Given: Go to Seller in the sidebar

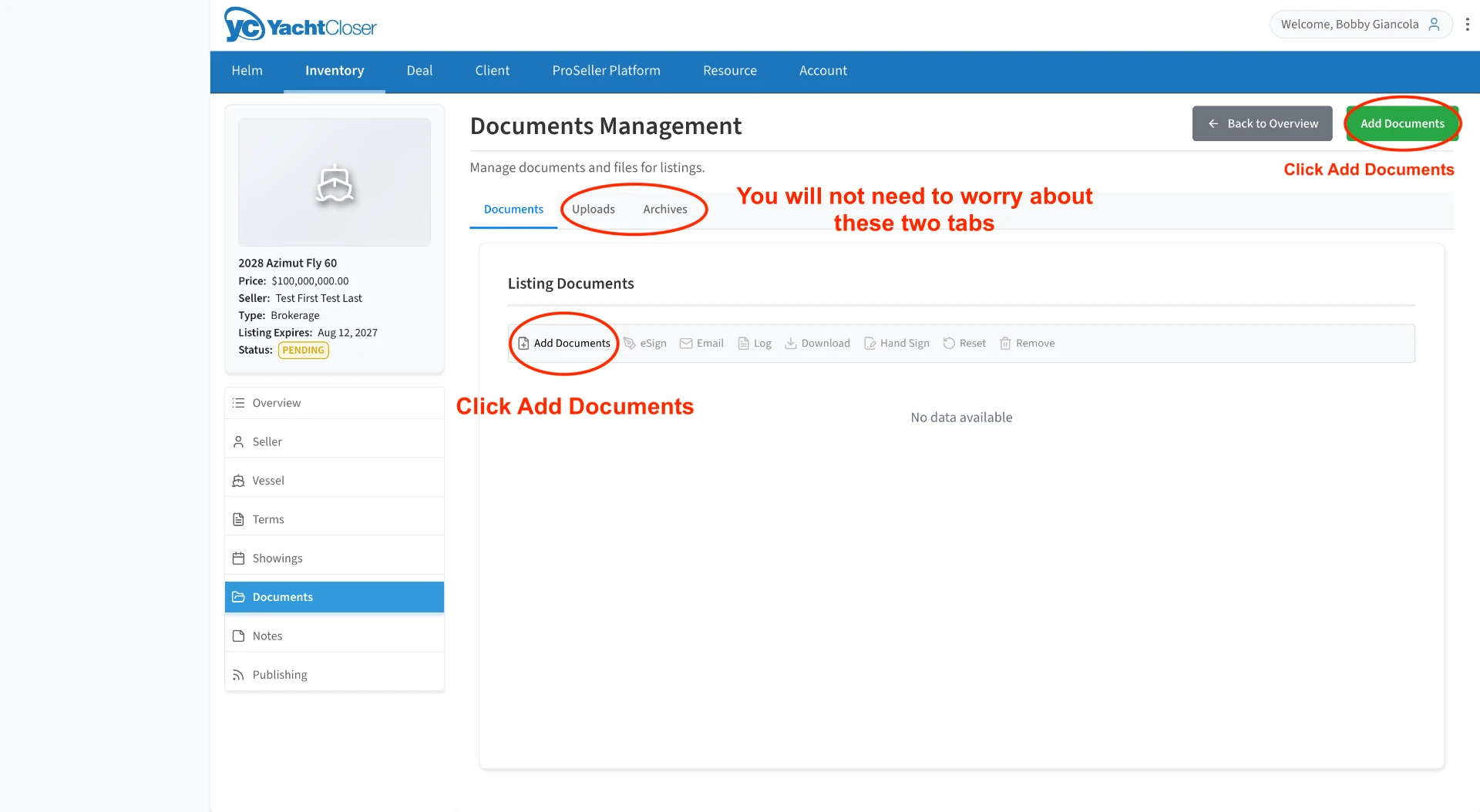Looking at the screenshot, I should click(x=335, y=441).
